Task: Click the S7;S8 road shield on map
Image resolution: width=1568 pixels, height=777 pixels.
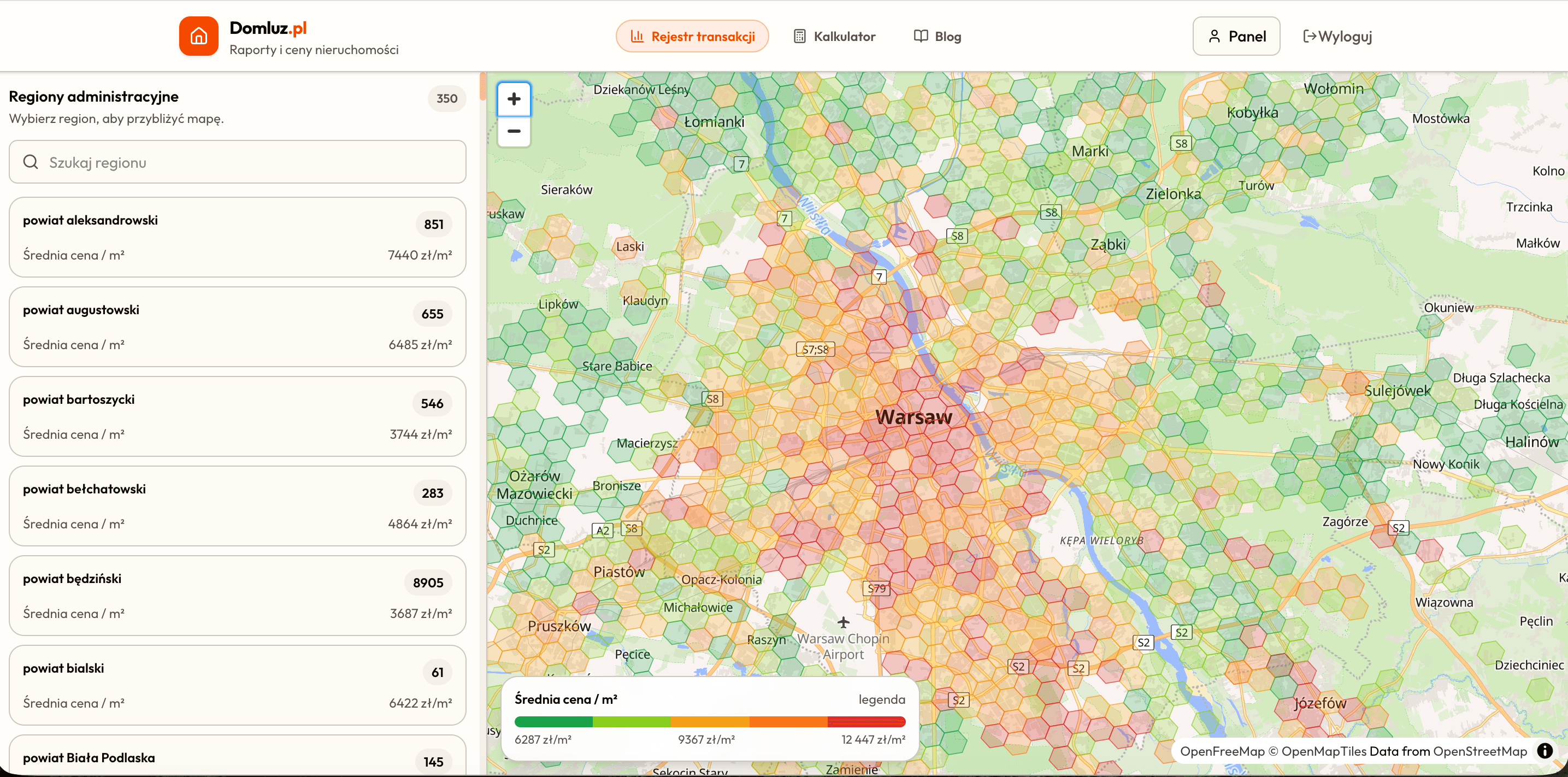Action: coord(815,349)
